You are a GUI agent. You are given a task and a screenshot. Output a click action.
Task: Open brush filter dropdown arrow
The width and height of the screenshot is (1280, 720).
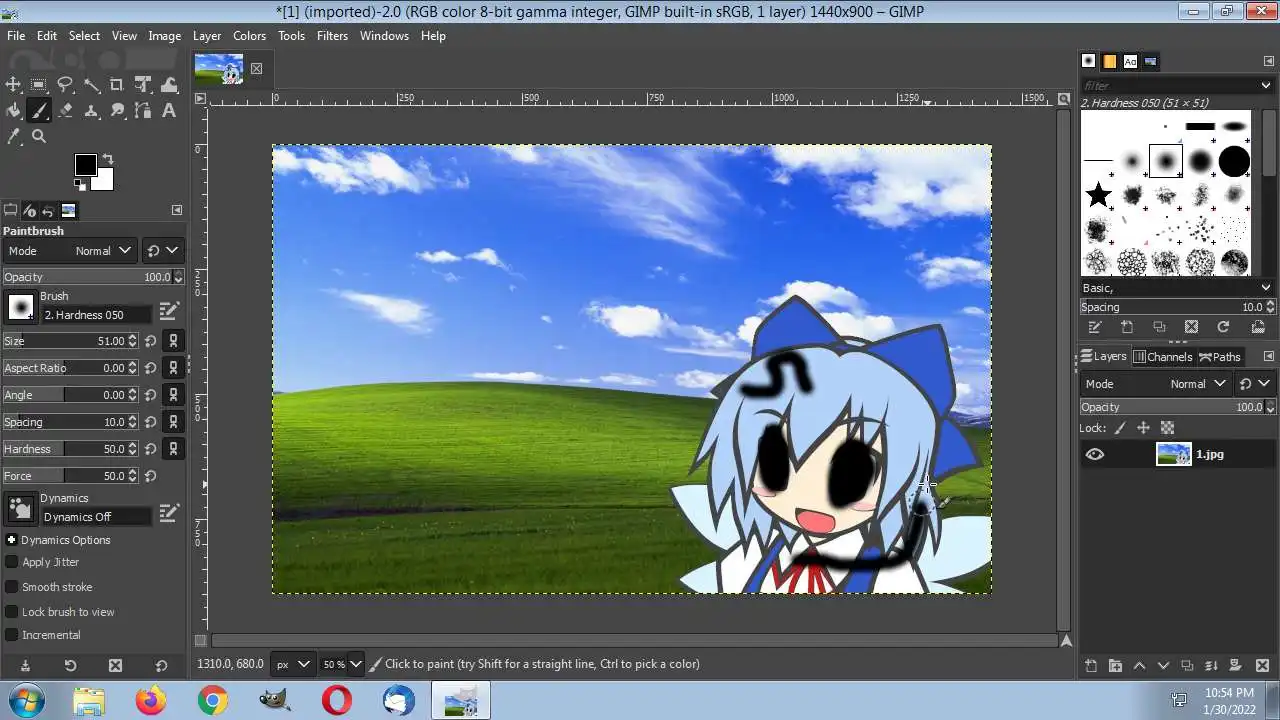tap(1266, 86)
